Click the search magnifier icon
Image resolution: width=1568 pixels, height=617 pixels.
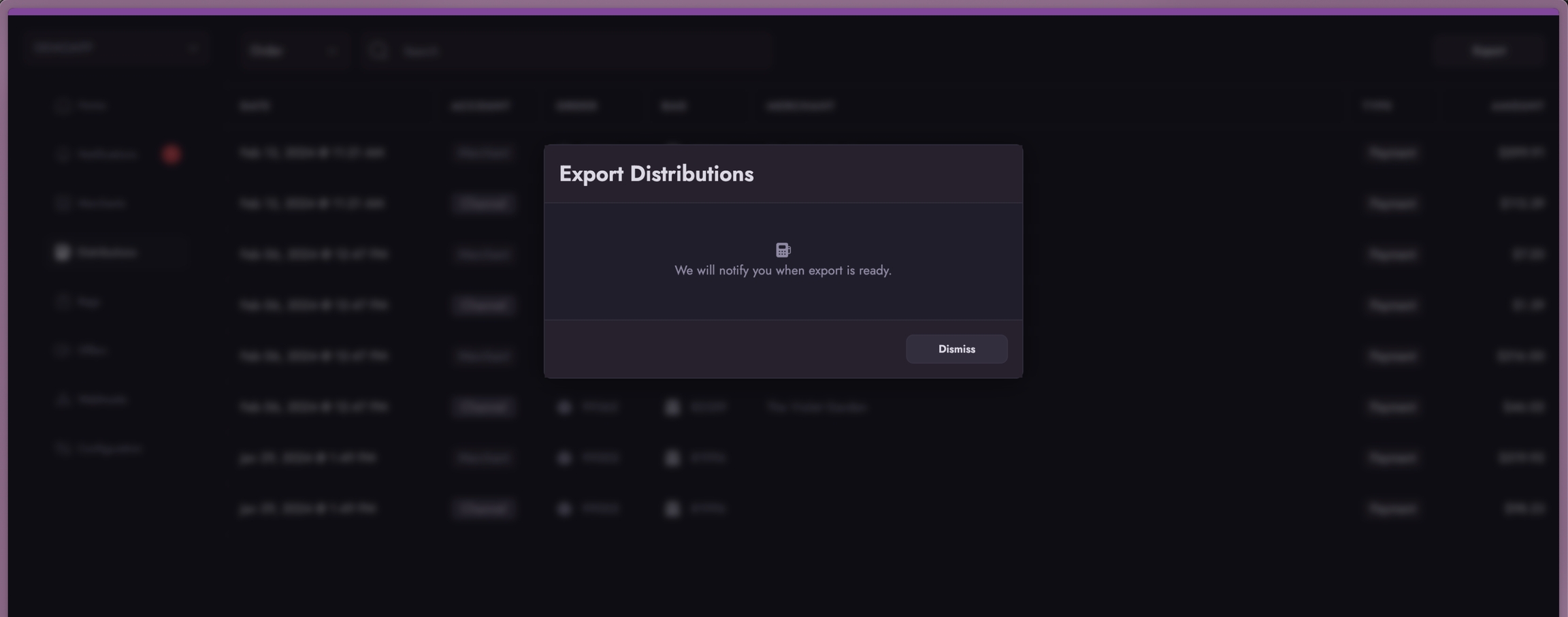(378, 50)
